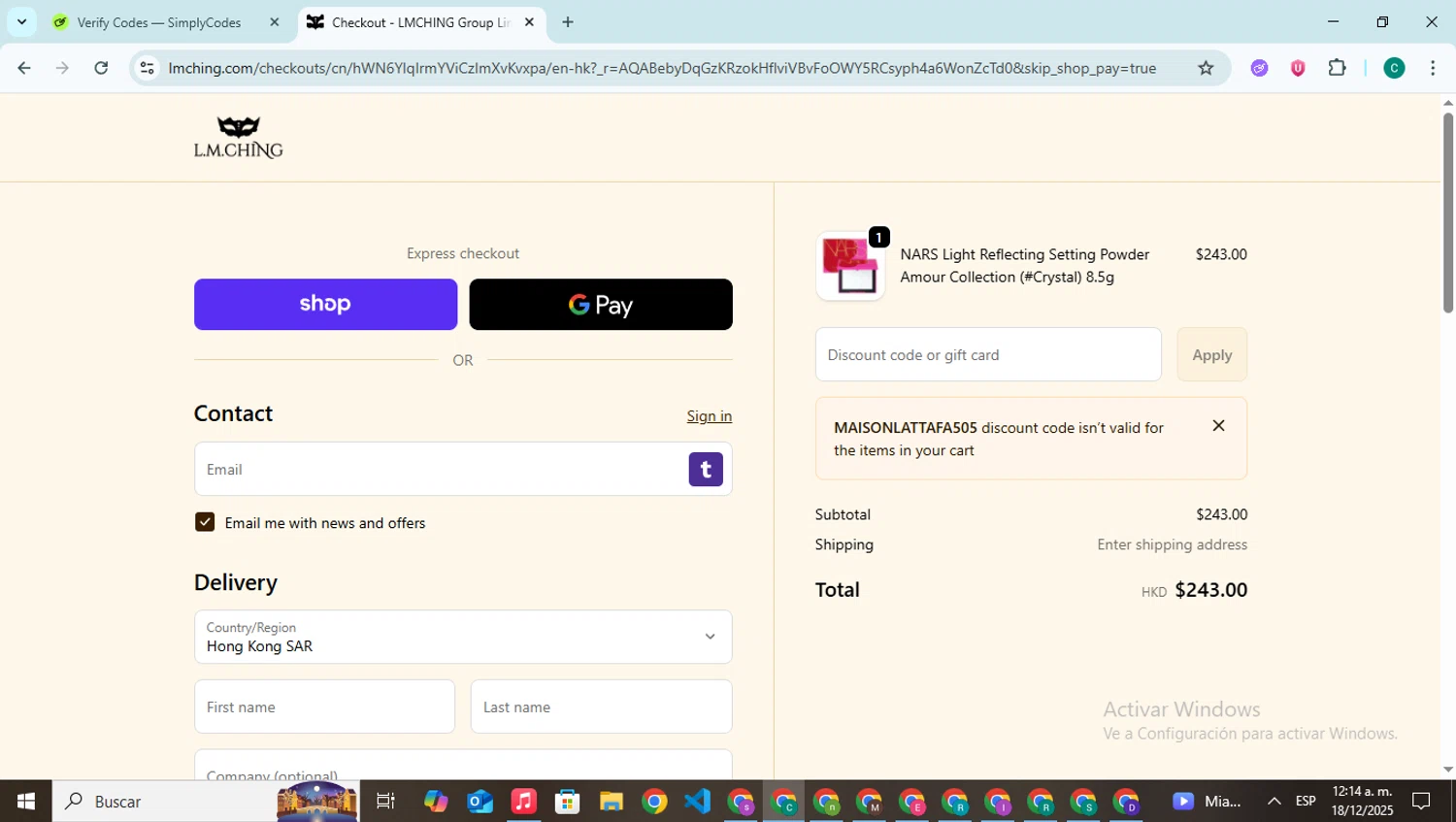Dismiss the MAISONLATTAFA505 invalid code message

[x=1218, y=426]
